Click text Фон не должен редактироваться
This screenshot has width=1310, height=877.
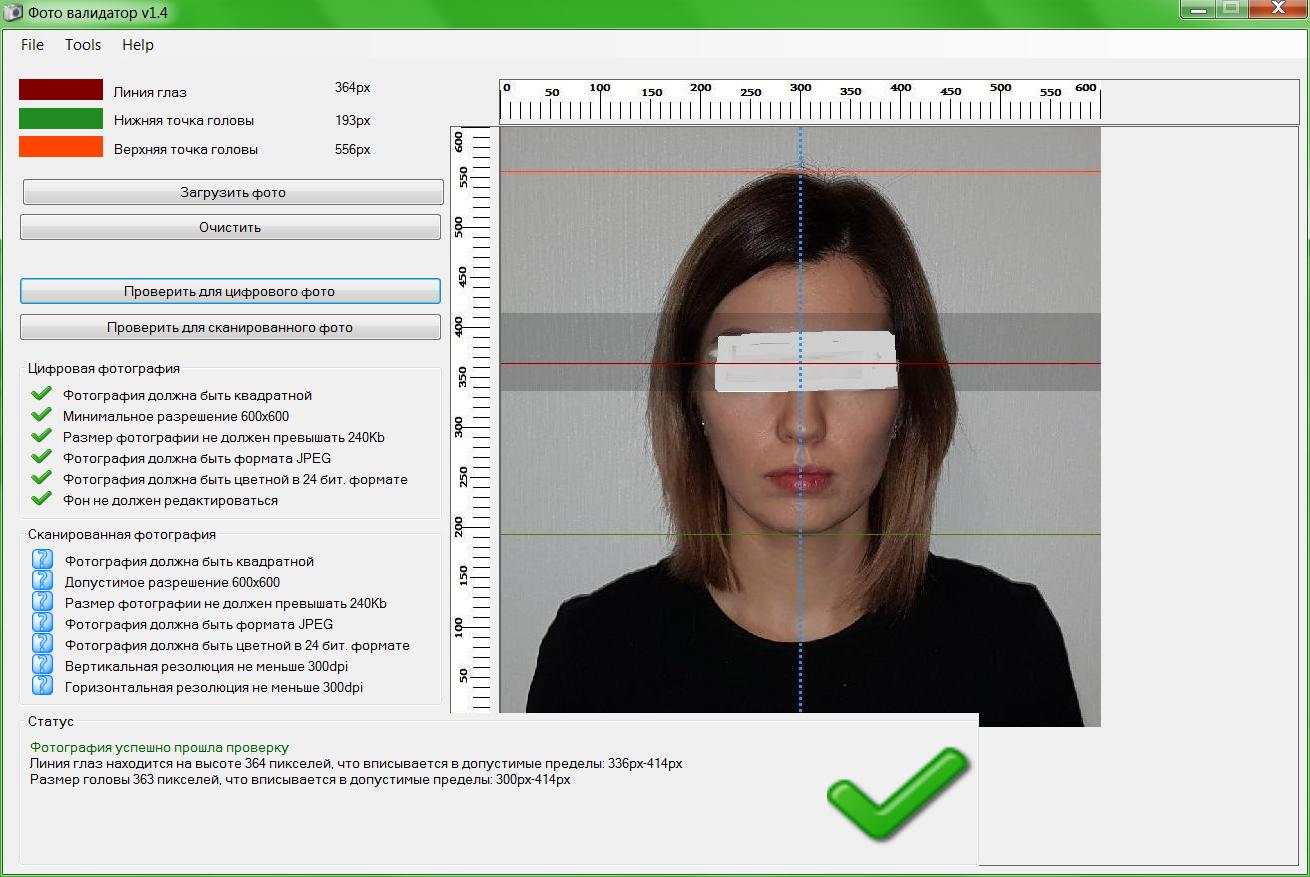click(170, 500)
